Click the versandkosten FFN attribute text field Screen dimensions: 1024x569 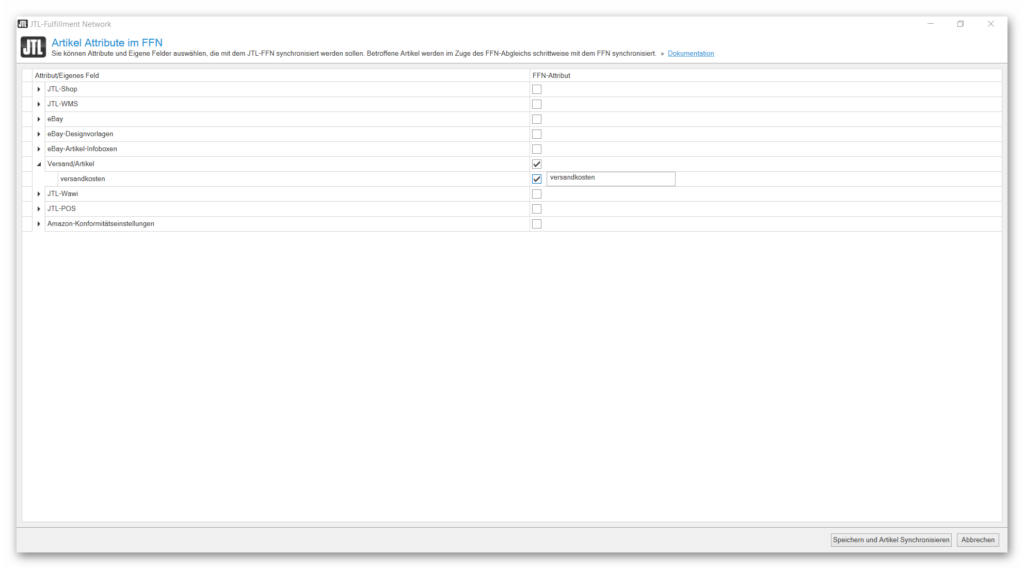pos(610,179)
